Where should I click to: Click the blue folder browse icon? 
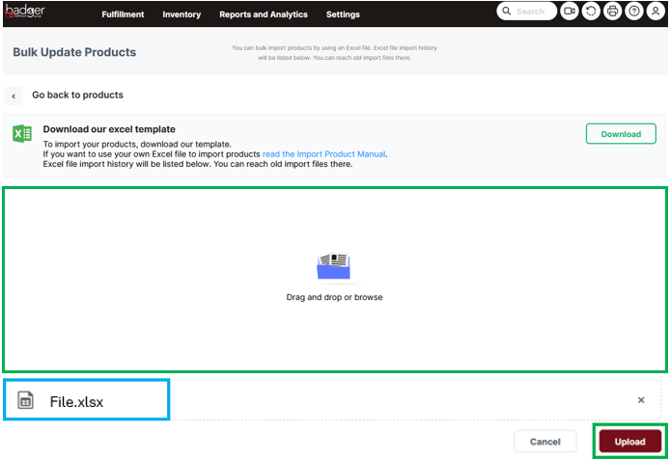(334, 267)
